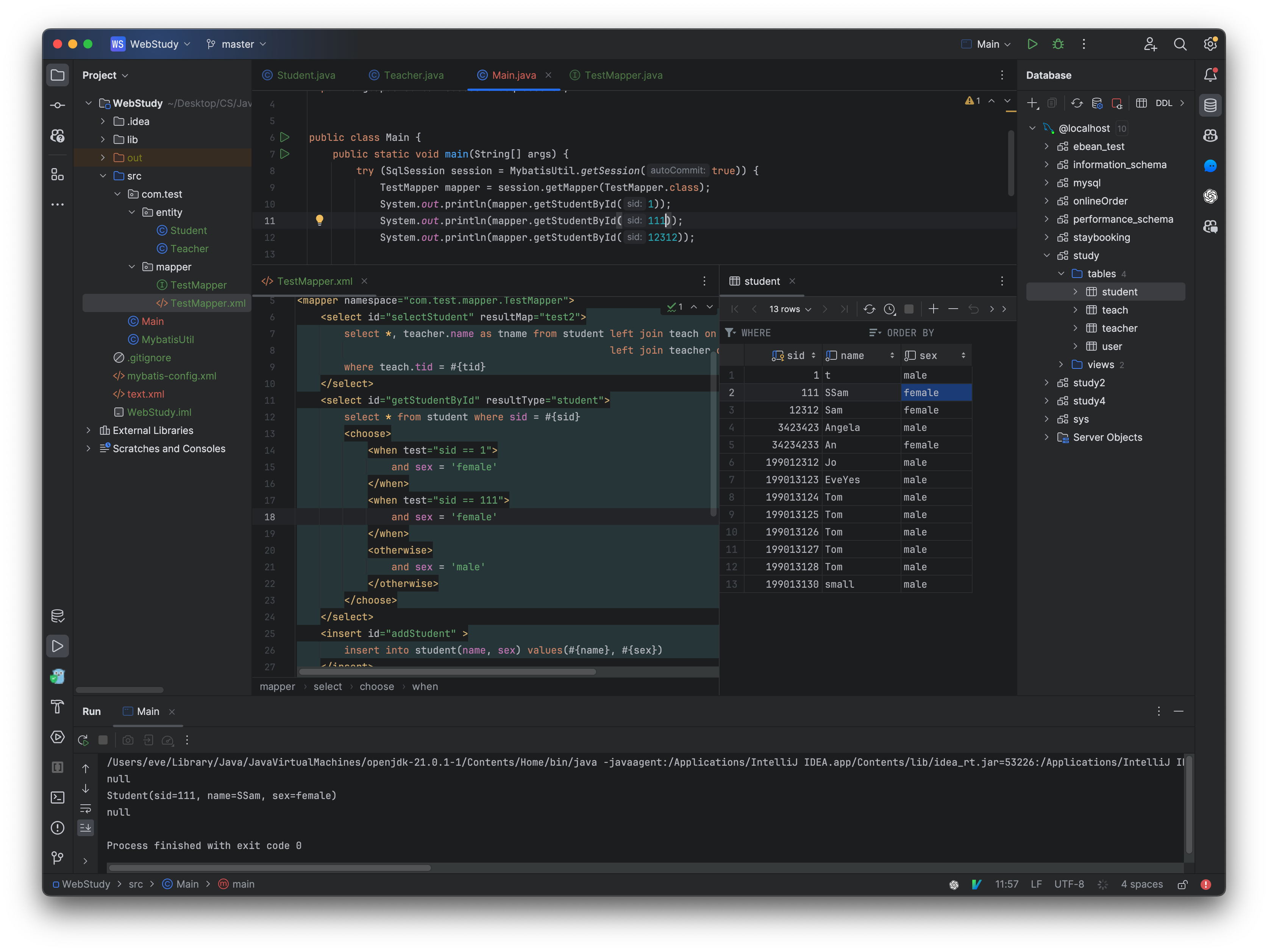Start debugging using the bug icon

tap(1058, 44)
